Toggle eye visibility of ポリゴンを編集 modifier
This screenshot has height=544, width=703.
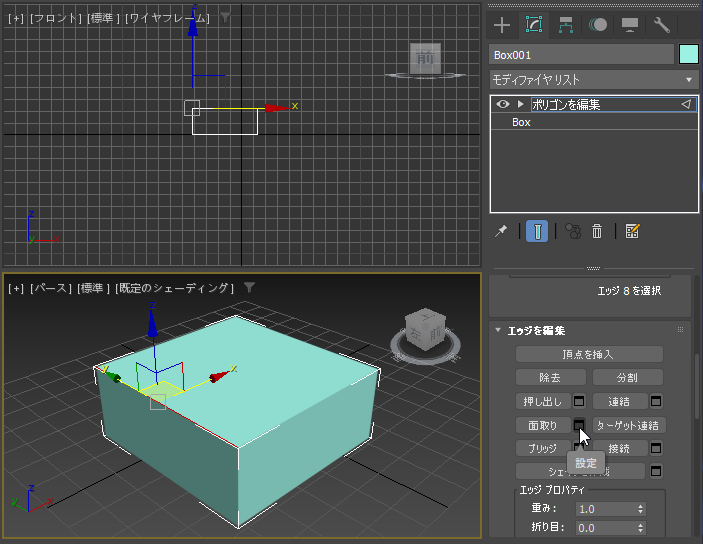(503, 104)
